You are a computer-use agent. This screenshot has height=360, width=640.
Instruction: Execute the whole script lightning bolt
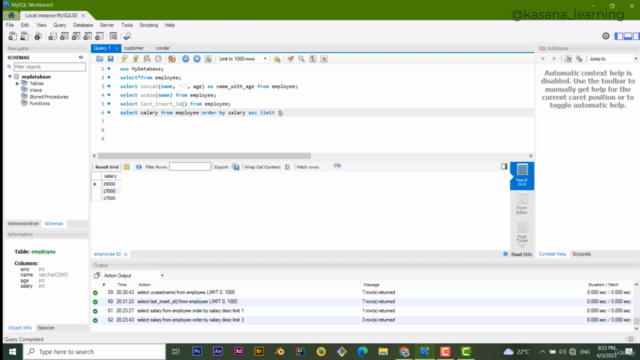pos(124,59)
